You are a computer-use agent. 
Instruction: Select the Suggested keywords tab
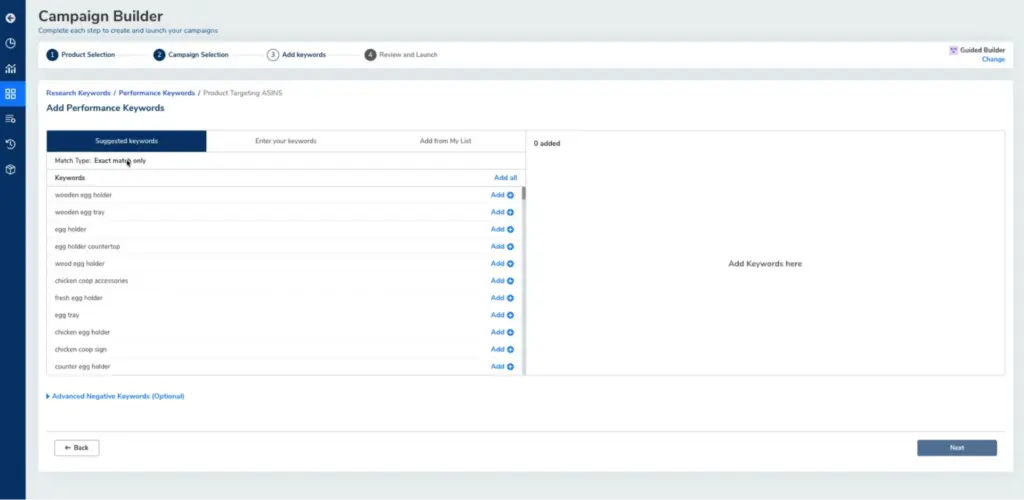tap(126, 141)
